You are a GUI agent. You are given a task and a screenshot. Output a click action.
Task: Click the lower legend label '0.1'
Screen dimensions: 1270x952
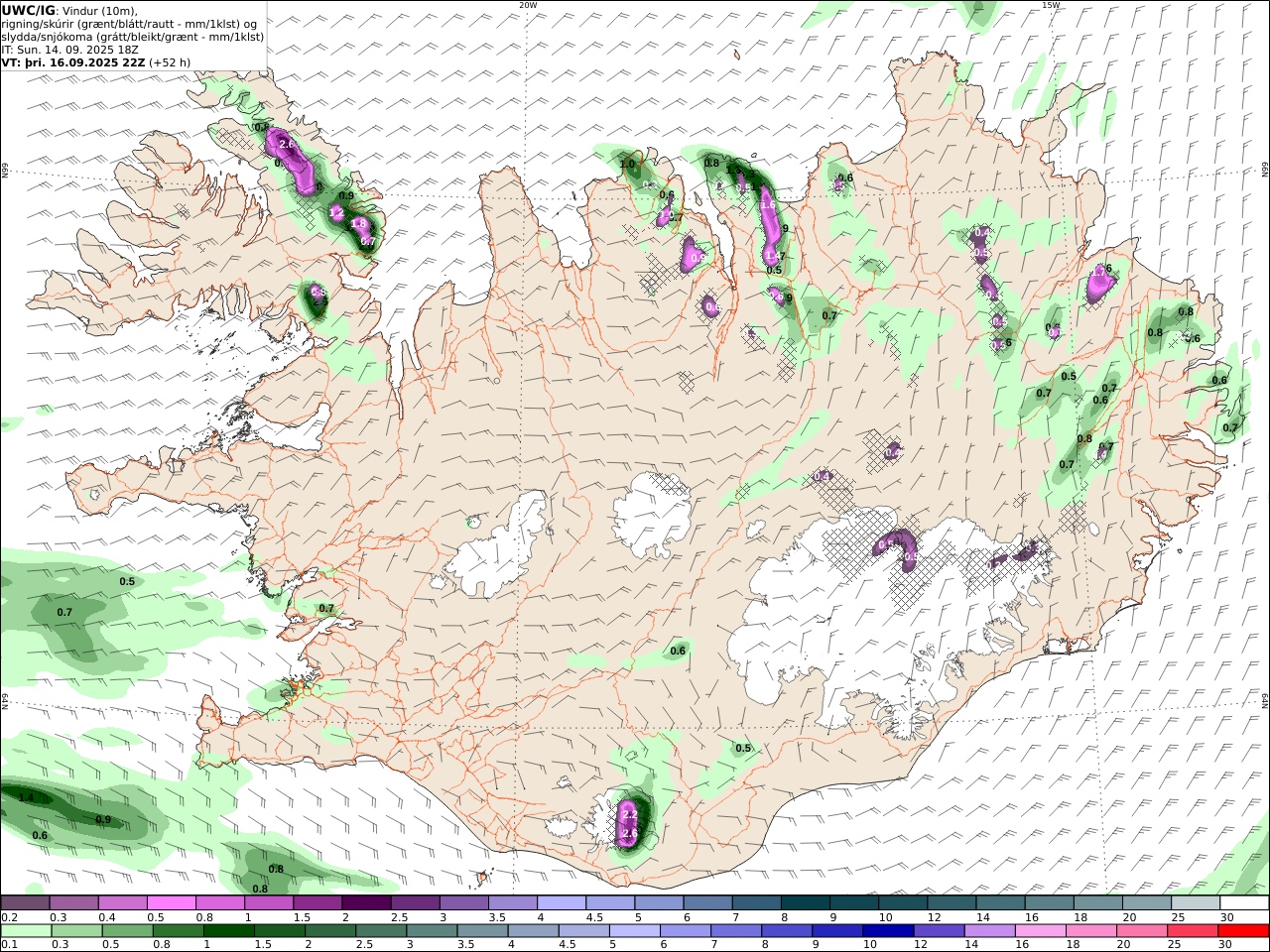9,944
